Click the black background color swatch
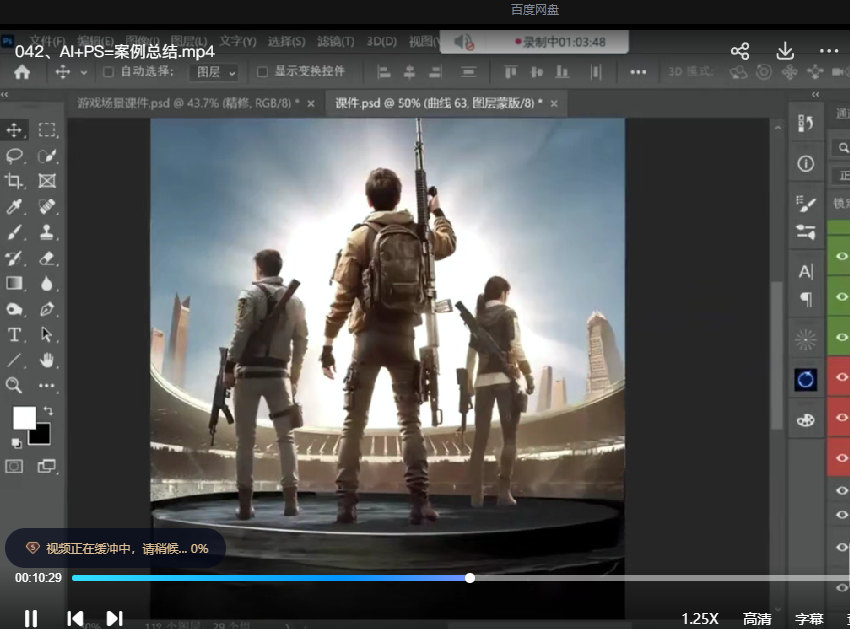Image resolution: width=850 pixels, height=629 pixels. [x=42, y=435]
